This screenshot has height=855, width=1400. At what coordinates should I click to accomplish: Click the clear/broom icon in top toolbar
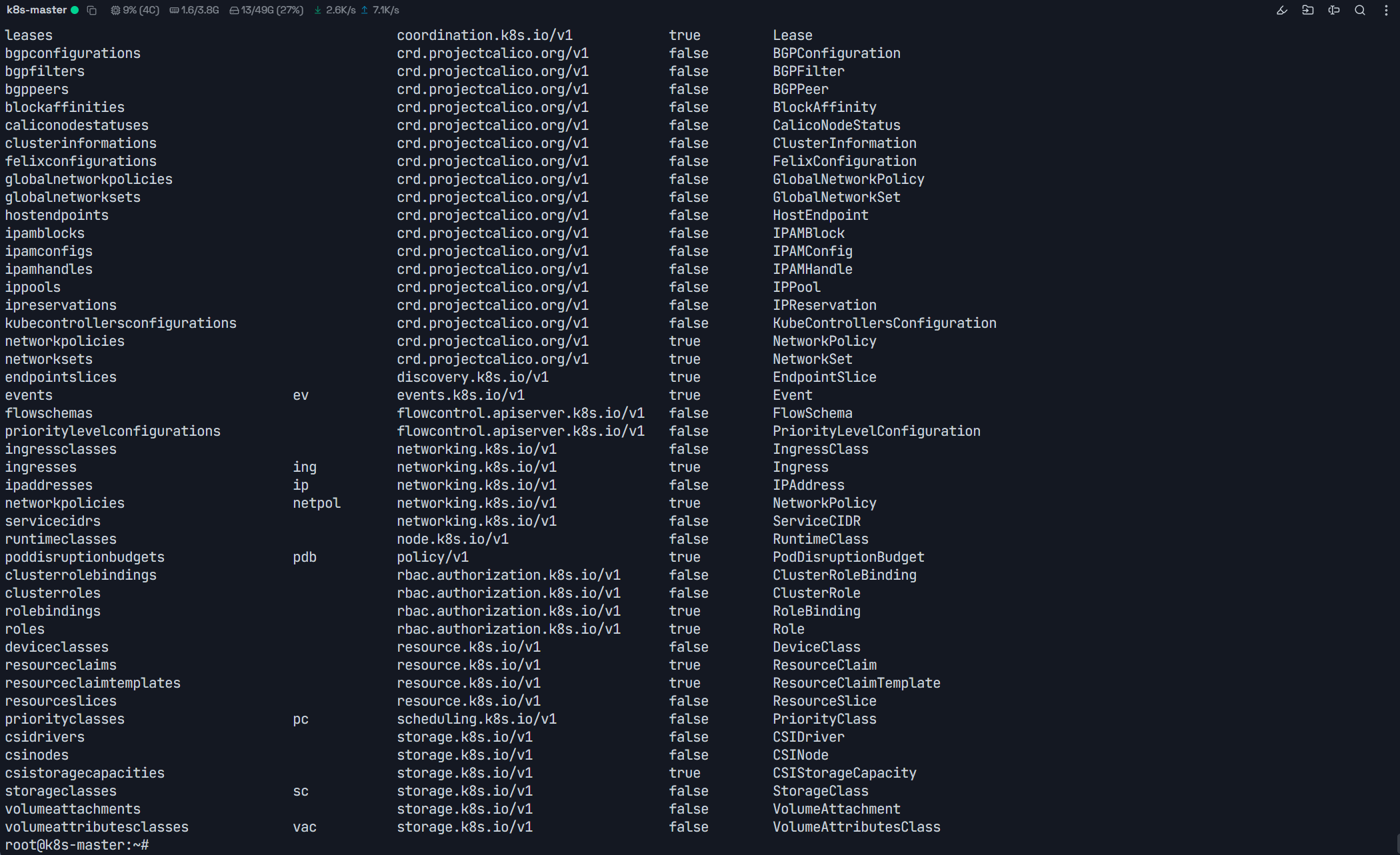coord(1281,10)
